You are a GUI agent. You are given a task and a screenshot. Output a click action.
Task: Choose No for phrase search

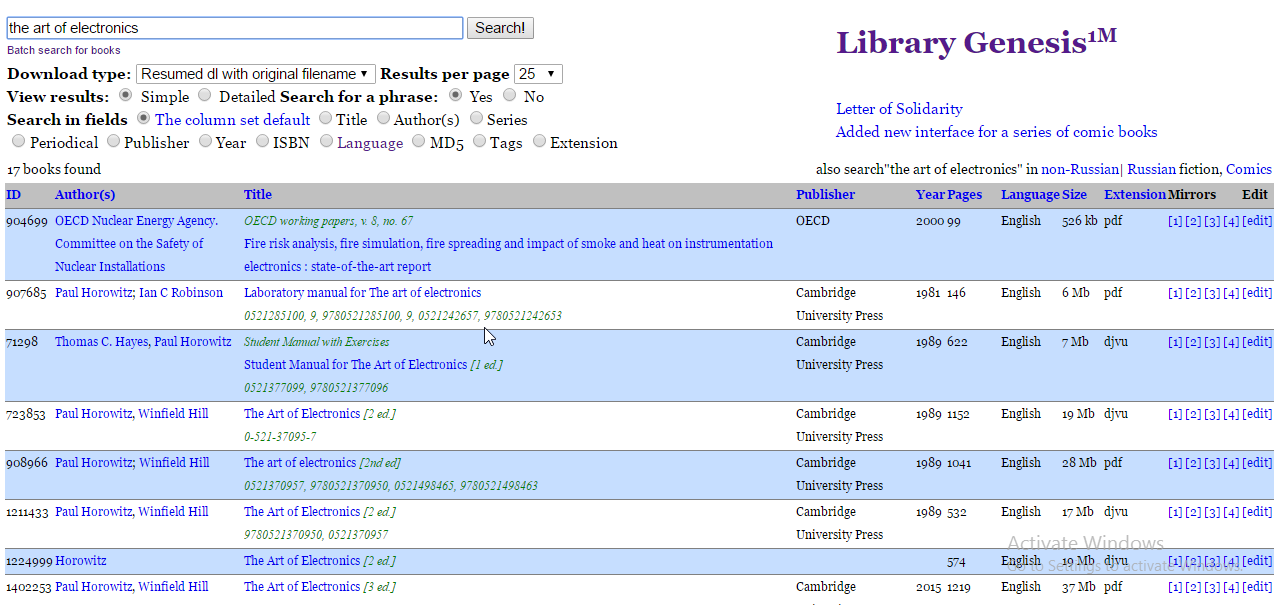tap(510, 96)
